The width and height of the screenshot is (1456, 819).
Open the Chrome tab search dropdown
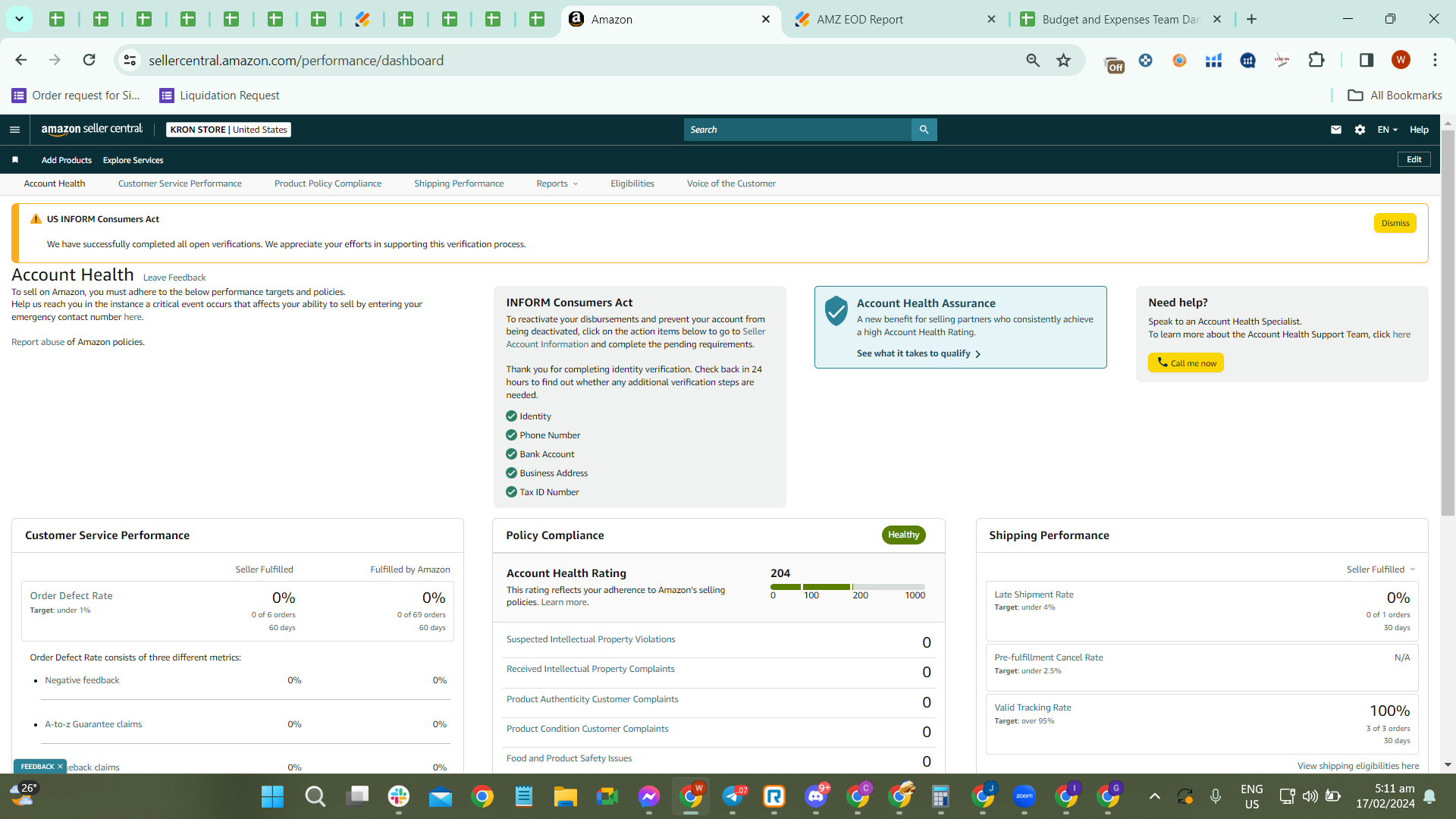pyautogui.click(x=19, y=19)
